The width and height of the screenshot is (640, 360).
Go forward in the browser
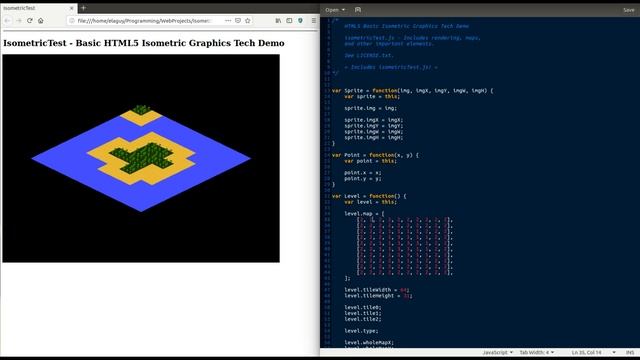19,20
